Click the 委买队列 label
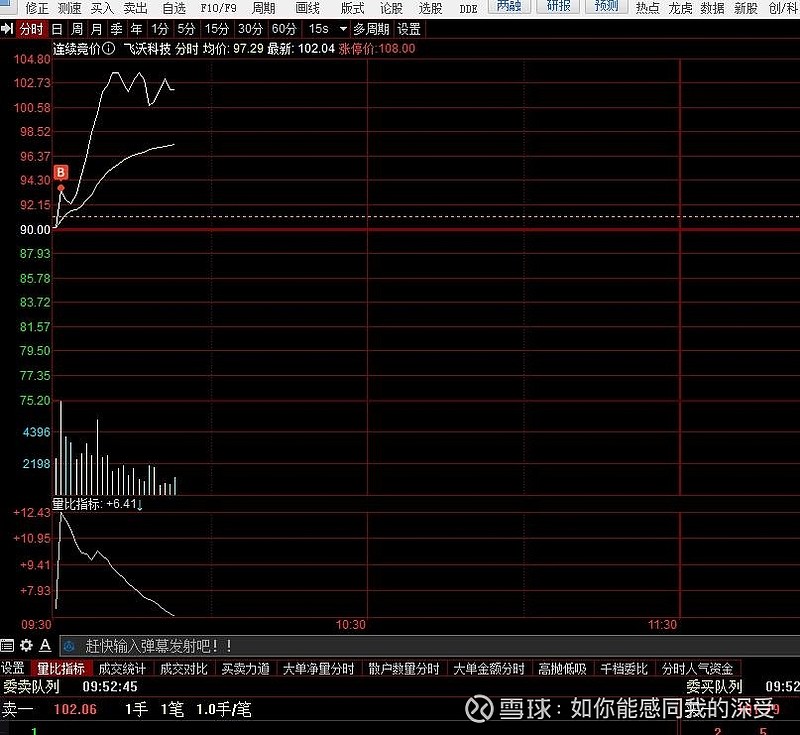 click(x=714, y=687)
